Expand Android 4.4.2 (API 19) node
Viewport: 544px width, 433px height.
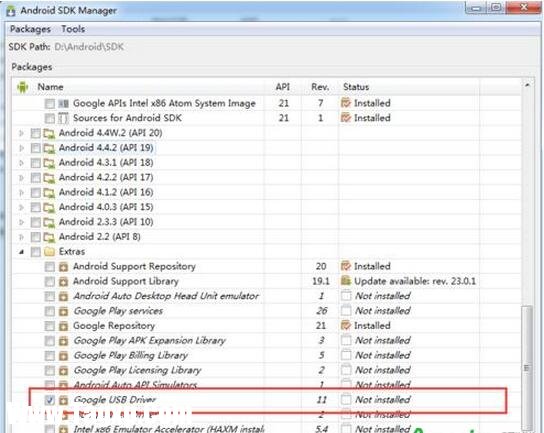22,148
